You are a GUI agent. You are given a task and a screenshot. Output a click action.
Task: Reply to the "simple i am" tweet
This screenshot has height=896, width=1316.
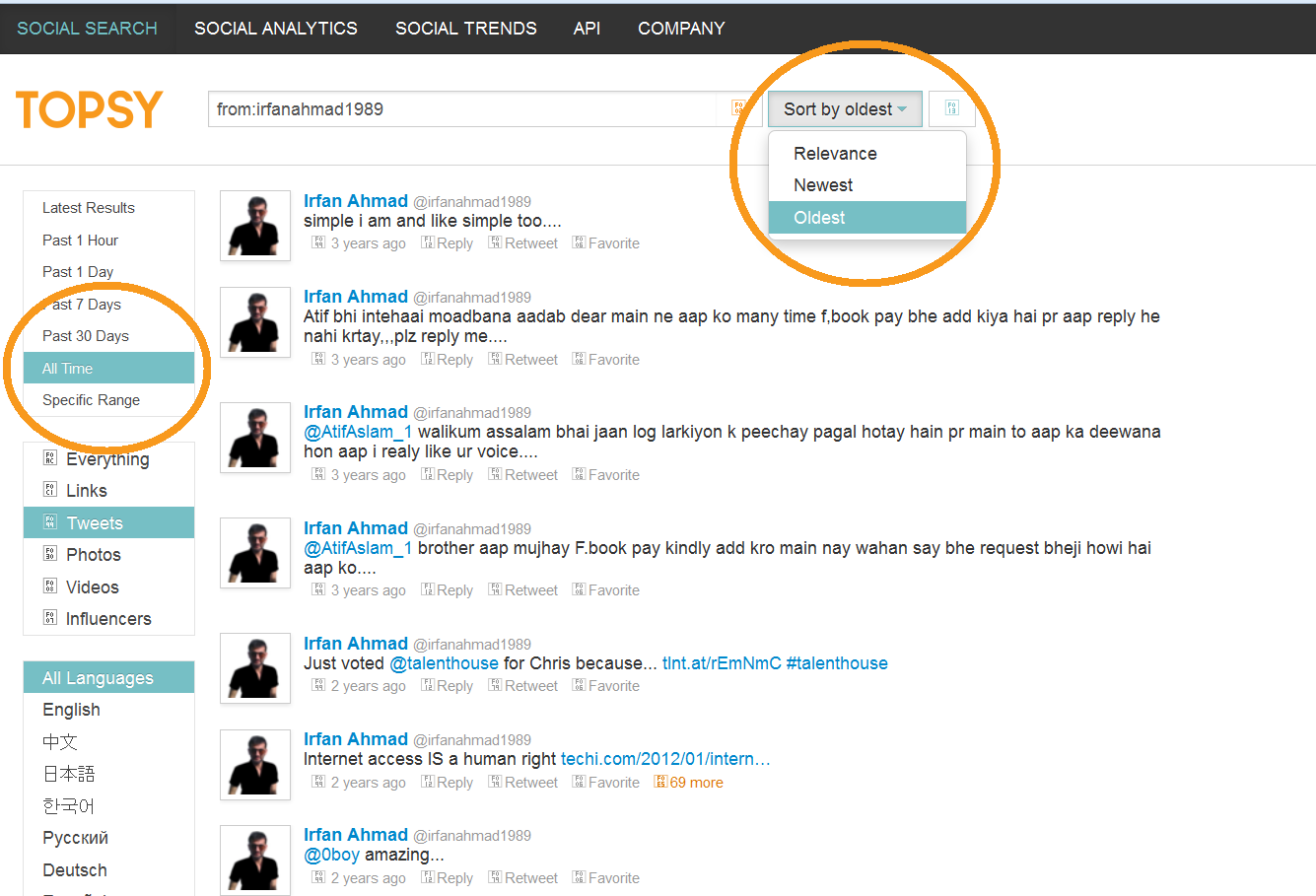point(448,243)
